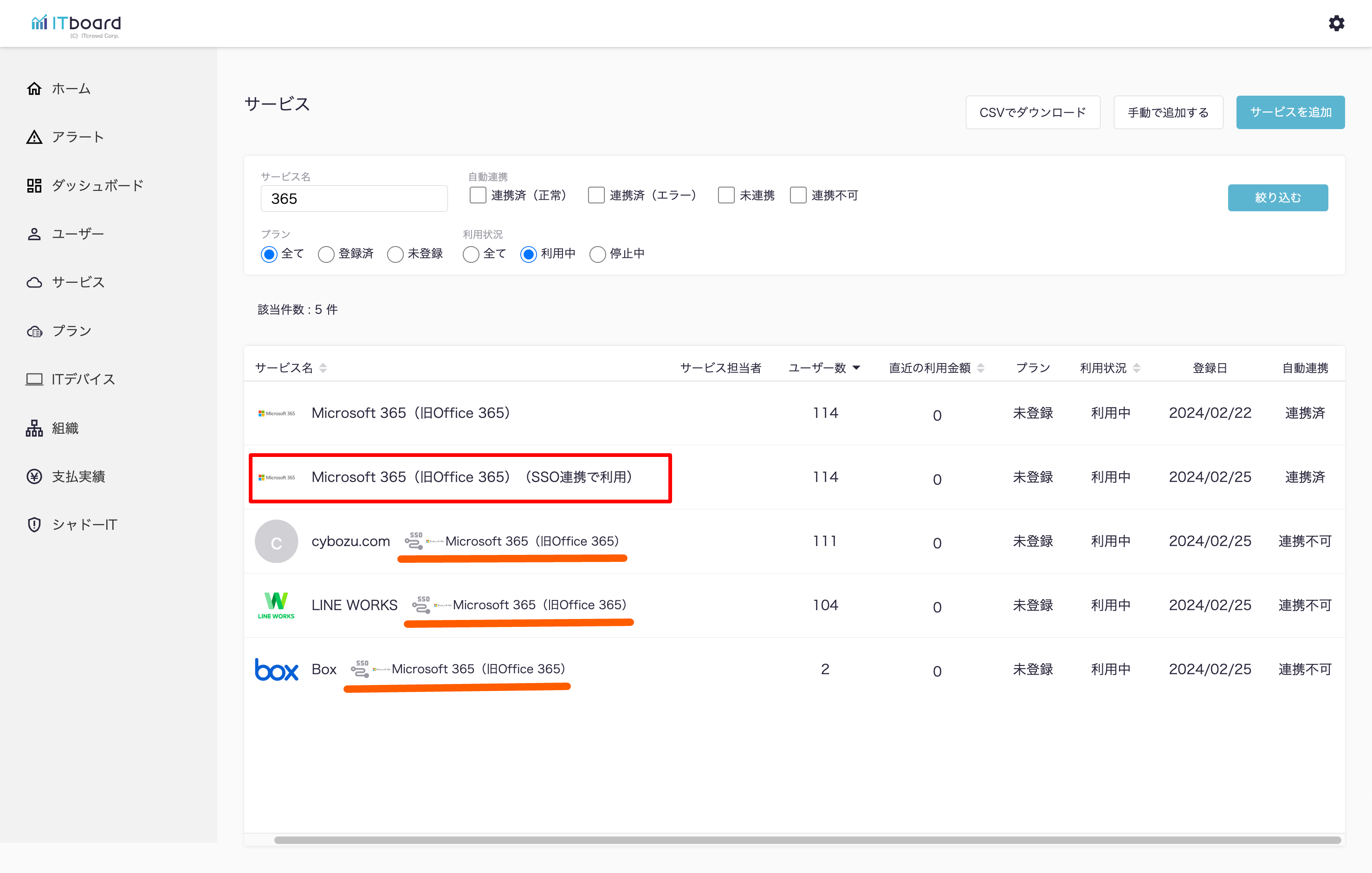Go to ユーザー in sidebar
The height and width of the screenshot is (873, 1372).
[x=78, y=234]
